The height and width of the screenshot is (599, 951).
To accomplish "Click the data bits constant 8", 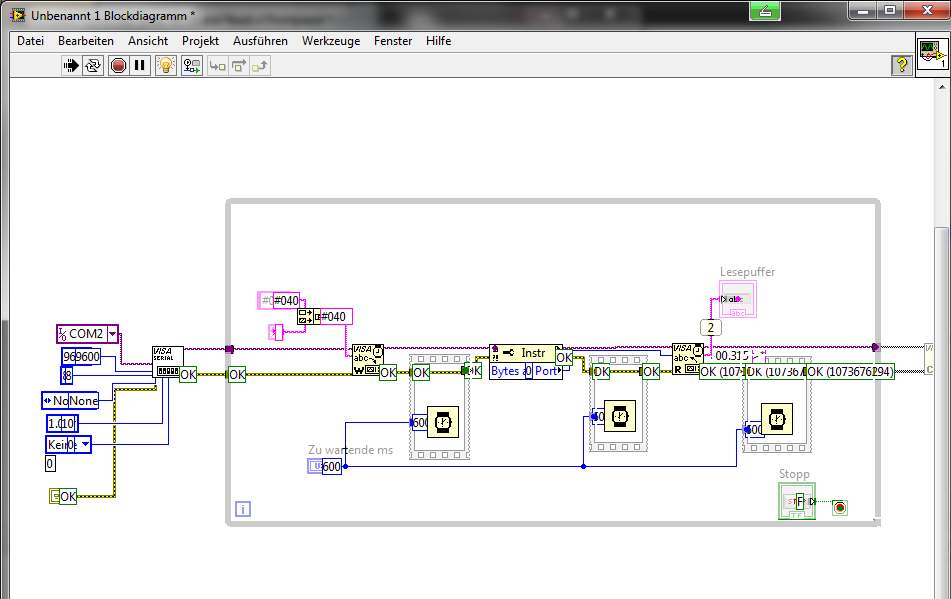I will [x=67, y=376].
